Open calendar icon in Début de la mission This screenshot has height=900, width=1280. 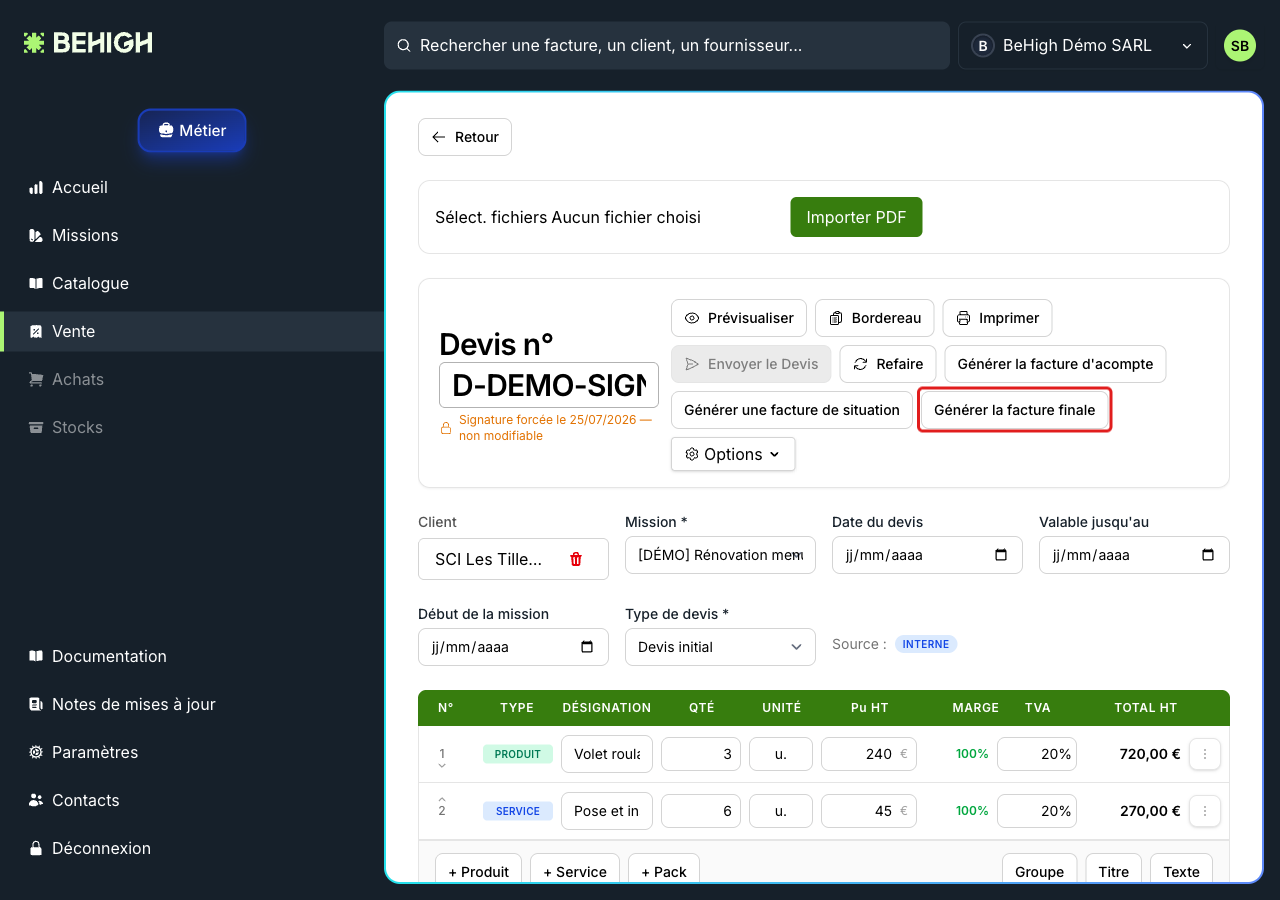coord(587,647)
